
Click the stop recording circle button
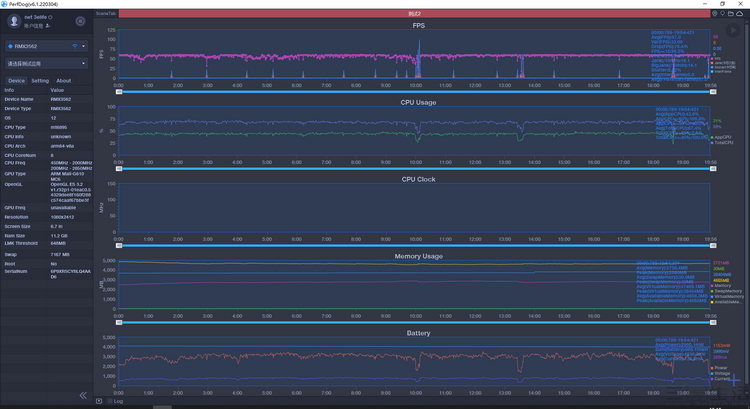(80, 21)
